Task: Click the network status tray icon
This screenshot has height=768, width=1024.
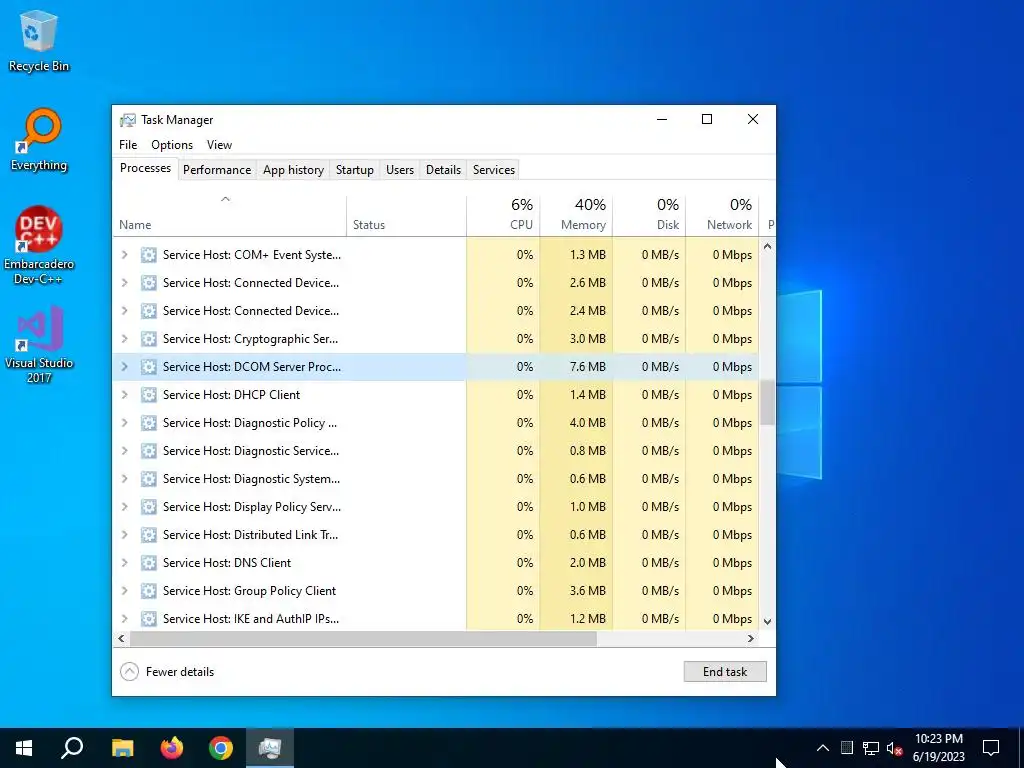Action: (871, 748)
